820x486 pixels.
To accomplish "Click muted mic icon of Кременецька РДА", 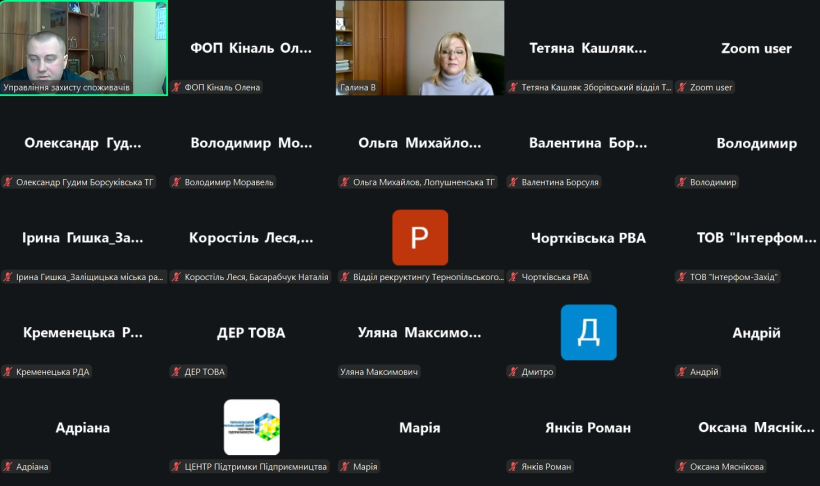I will 8,372.
